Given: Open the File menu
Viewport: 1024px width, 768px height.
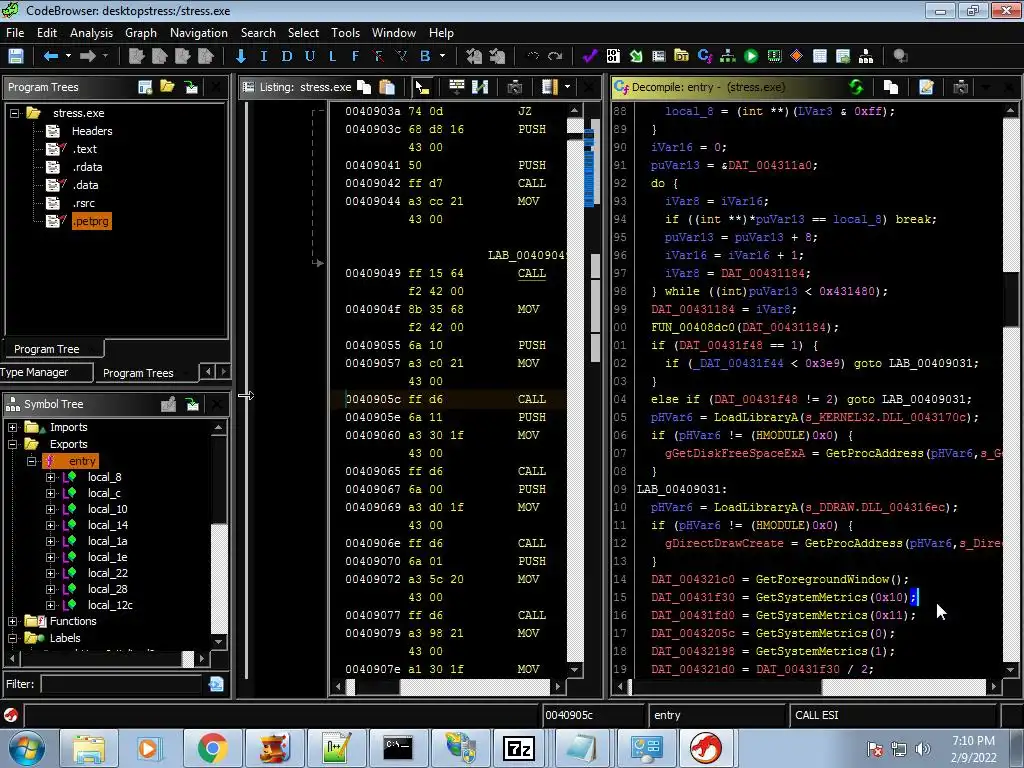Looking at the screenshot, I should click(x=15, y=33).
